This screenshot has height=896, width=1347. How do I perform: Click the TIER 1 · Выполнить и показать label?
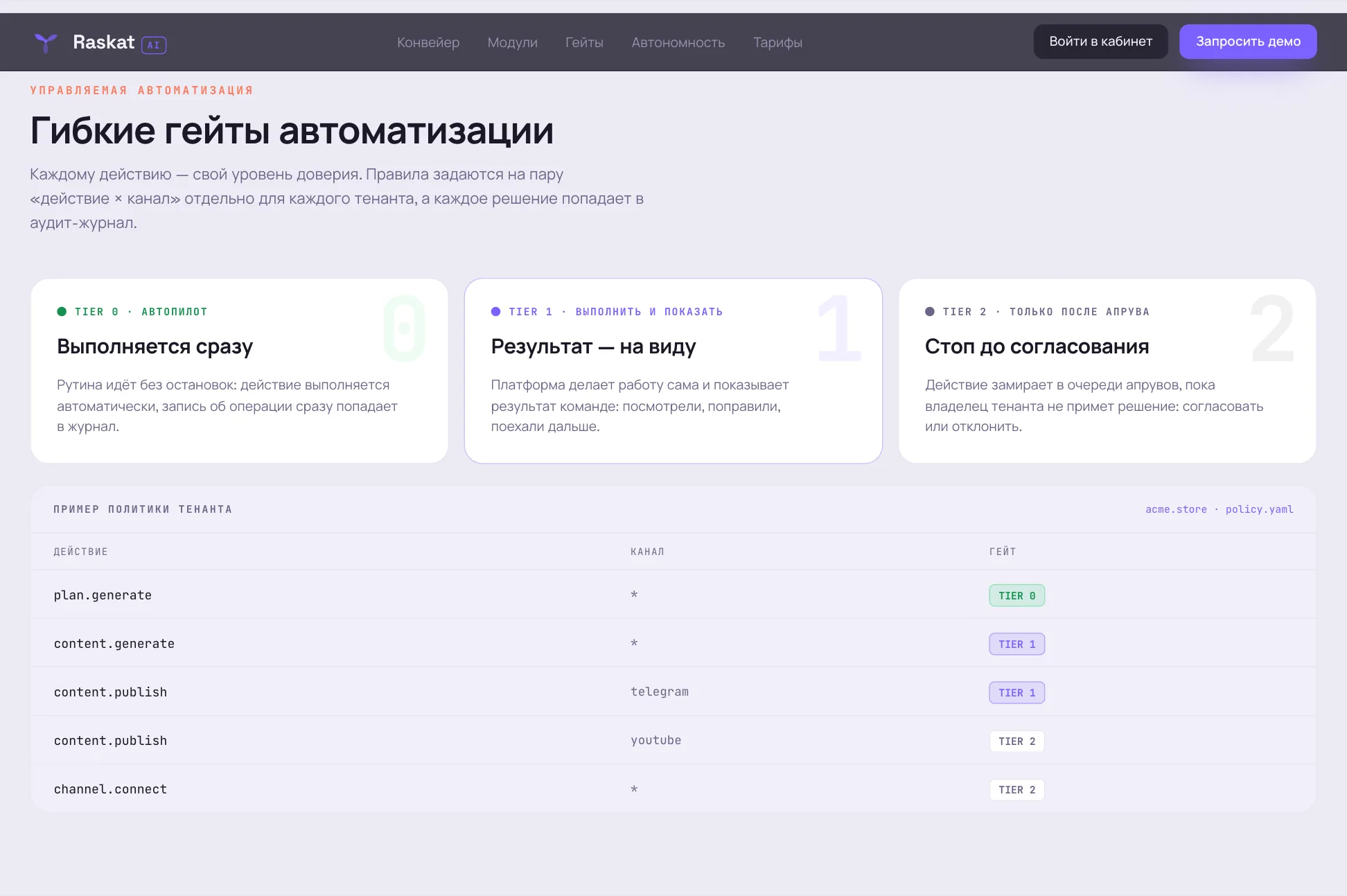pos(616,312)
